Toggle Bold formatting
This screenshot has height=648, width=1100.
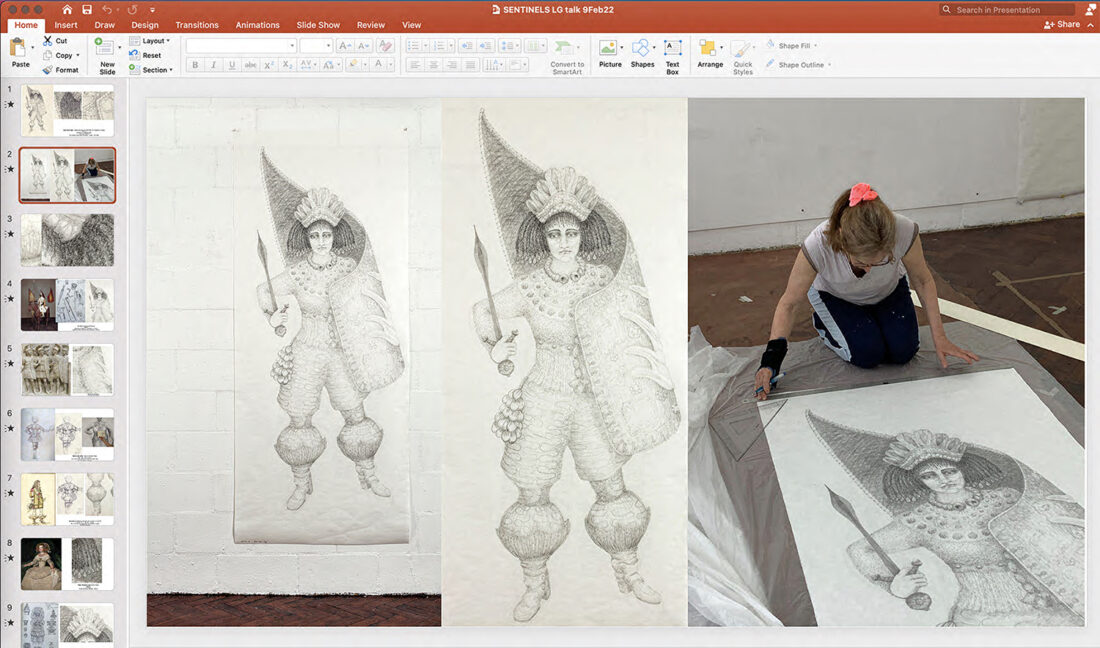[195, 65]
